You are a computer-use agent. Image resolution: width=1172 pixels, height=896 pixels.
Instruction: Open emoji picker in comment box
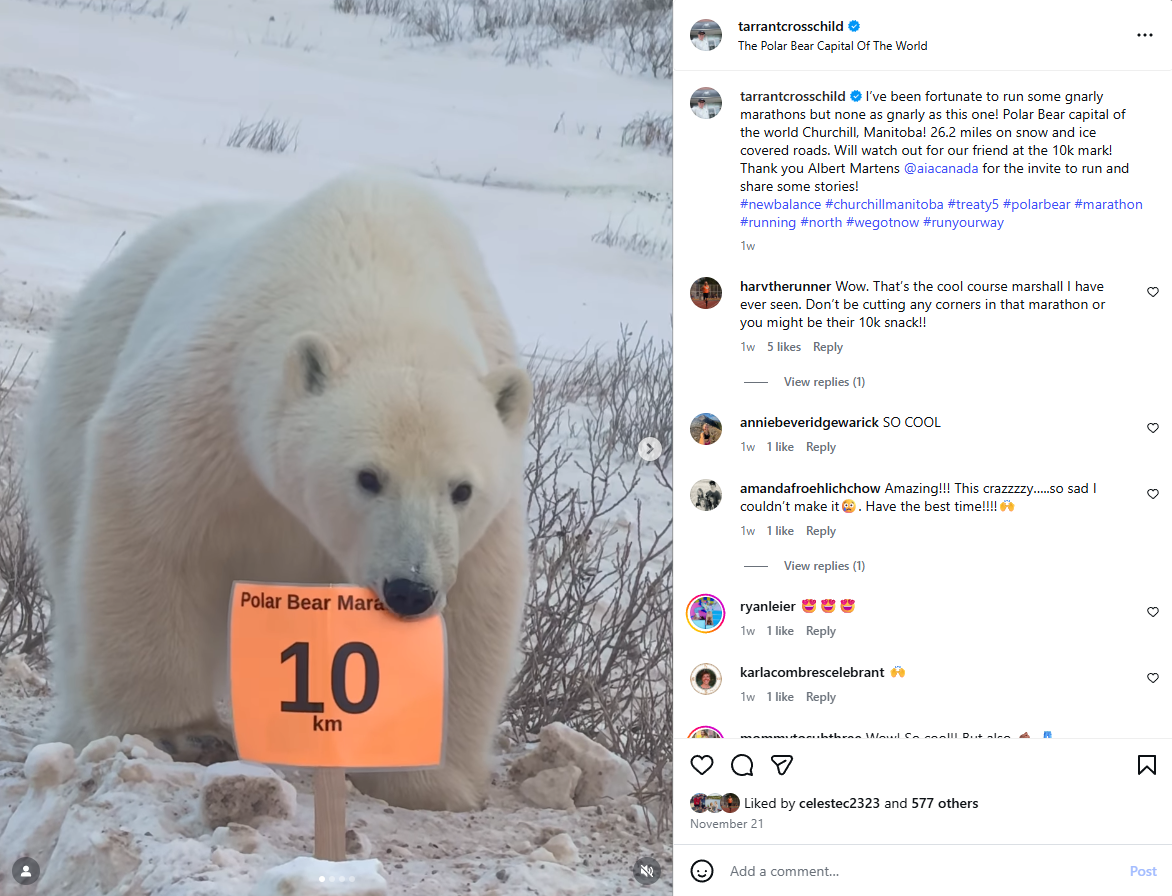(x=701, y=871)
